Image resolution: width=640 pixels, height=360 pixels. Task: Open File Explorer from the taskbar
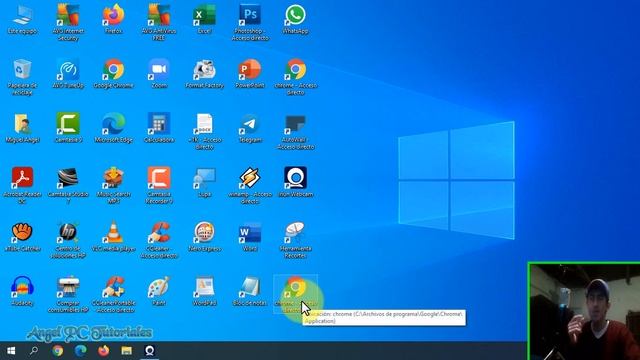tap(127, 351)
